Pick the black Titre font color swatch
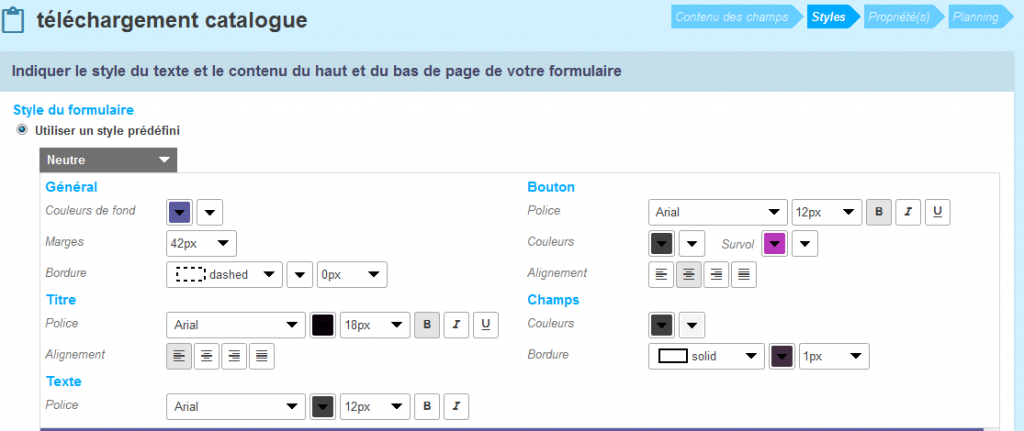This screenshot has height=431, width=1024. 323,325
